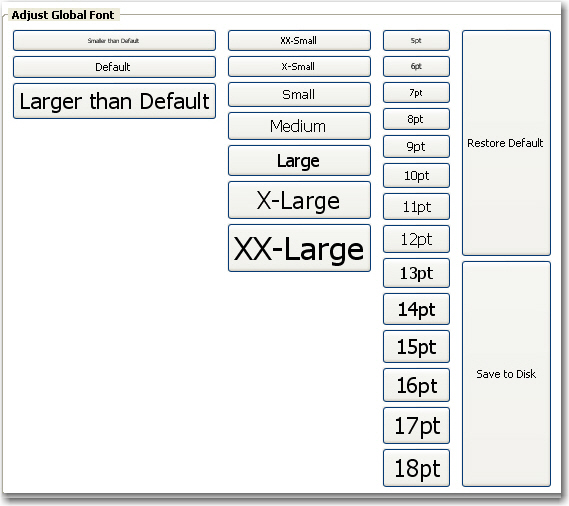Save font settings with Save to Disk
569x506 pixels.
pyautogui.click(x=506, y=374)
